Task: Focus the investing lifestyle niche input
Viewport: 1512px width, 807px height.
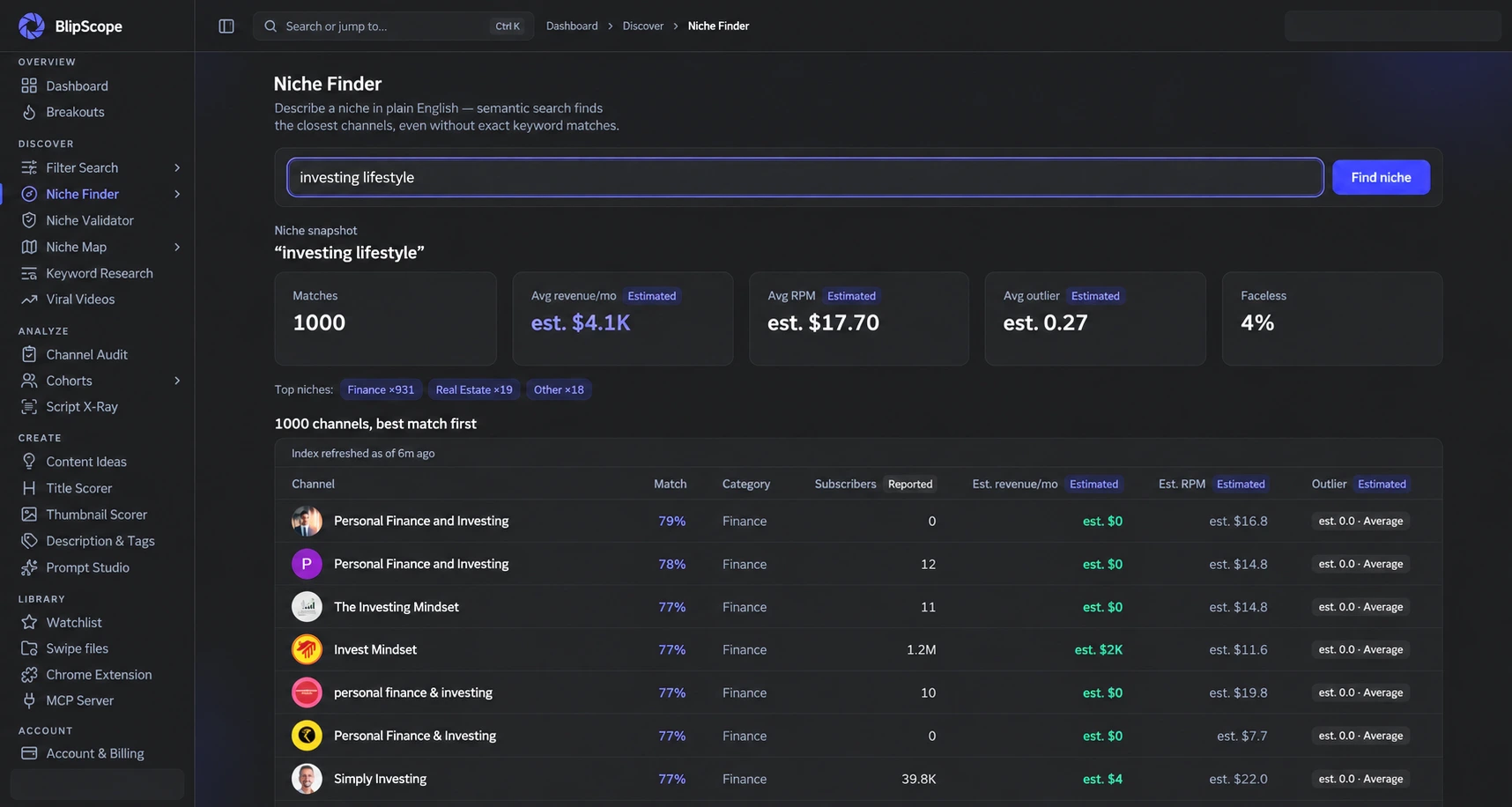Action: pos(805,177)
